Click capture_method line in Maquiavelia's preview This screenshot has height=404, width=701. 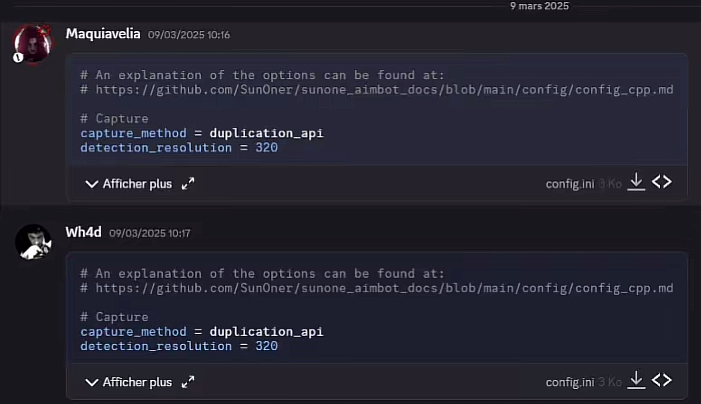click(202, 133)
